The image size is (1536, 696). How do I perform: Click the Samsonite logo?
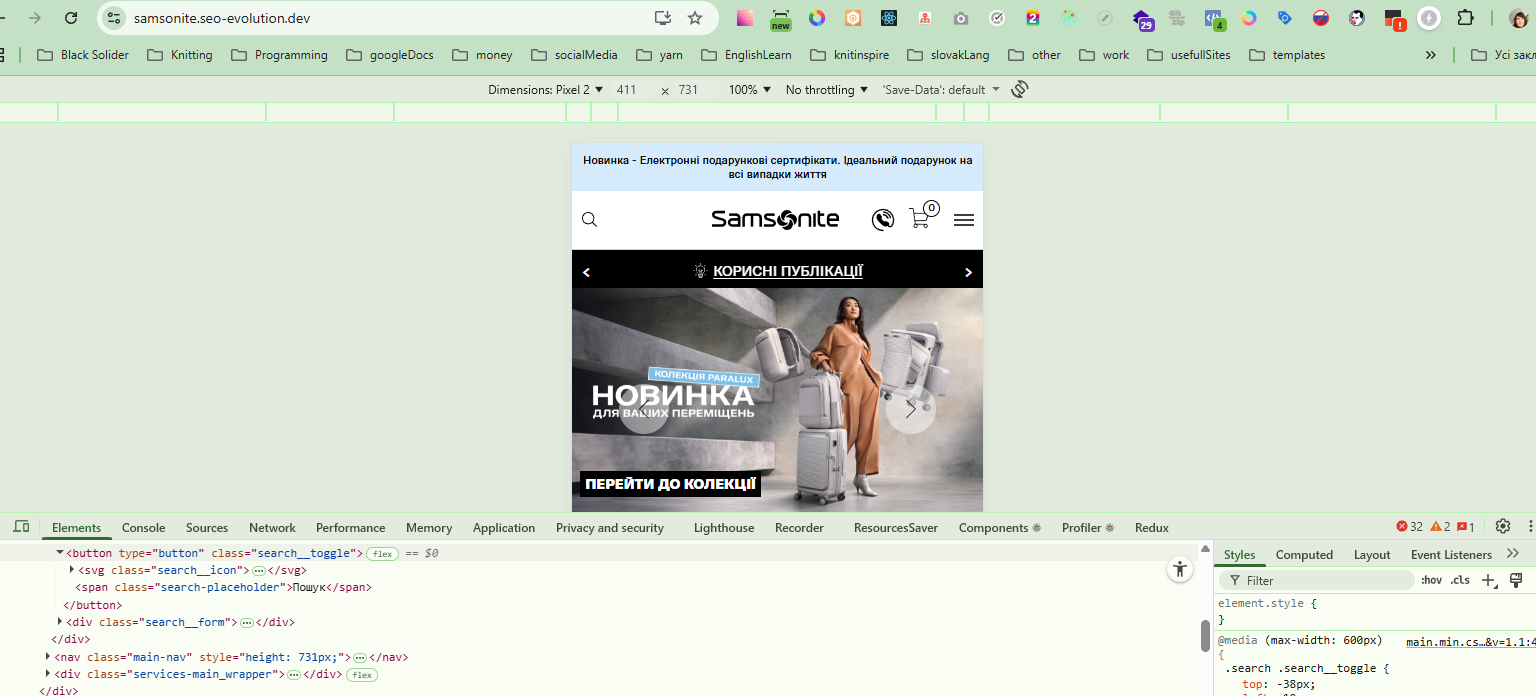[775, 219]
